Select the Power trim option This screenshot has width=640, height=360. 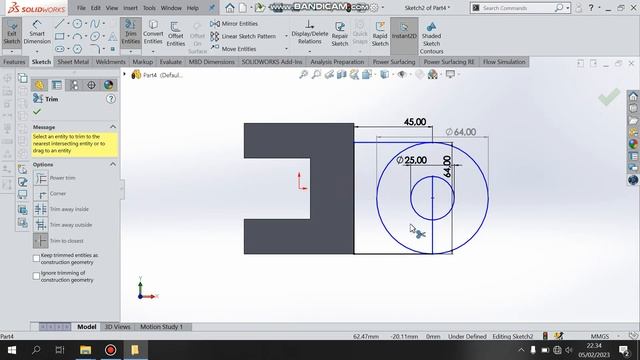(x=41, y=178)
